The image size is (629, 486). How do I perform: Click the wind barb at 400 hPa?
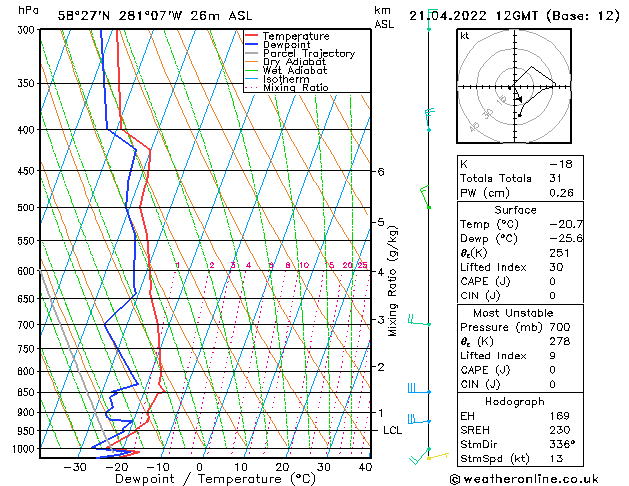pos(429,129)
